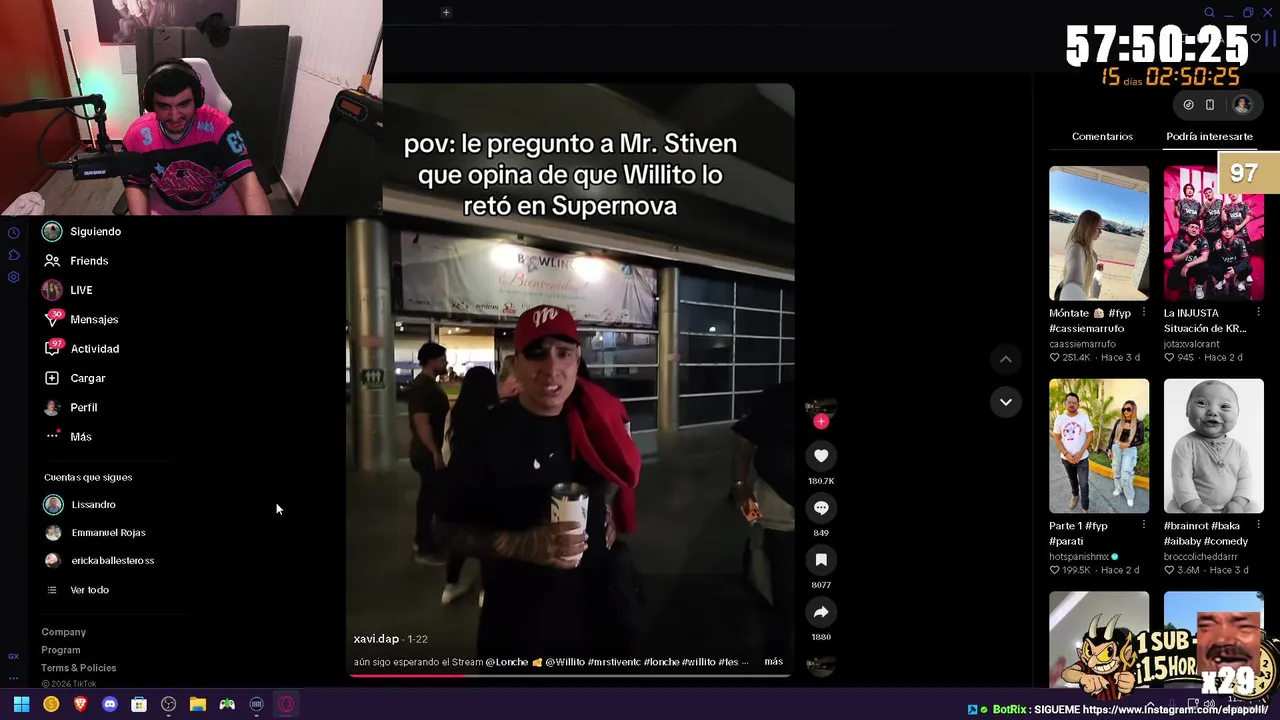
Task: Open browser sidebar history clock icon
Action: click(x=13, y=233)
